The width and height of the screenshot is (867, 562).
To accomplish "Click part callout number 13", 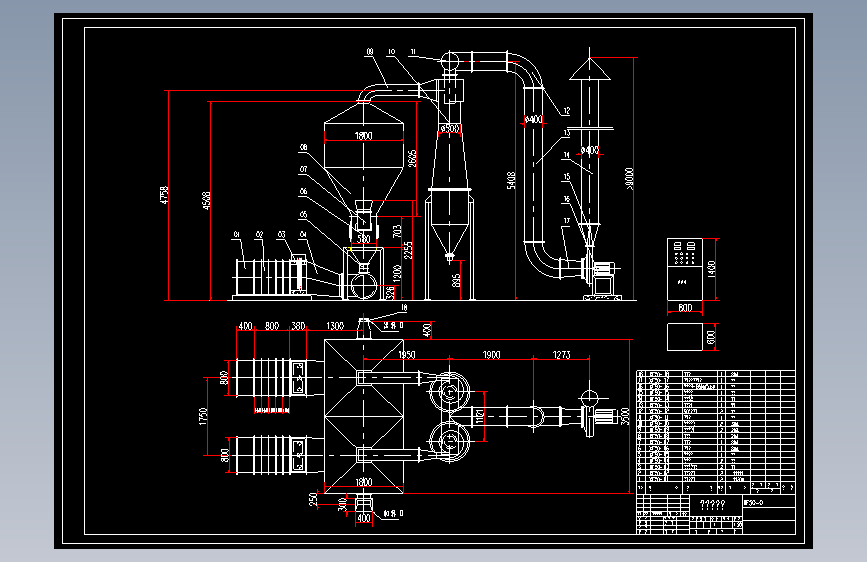I will pos(566,133).
